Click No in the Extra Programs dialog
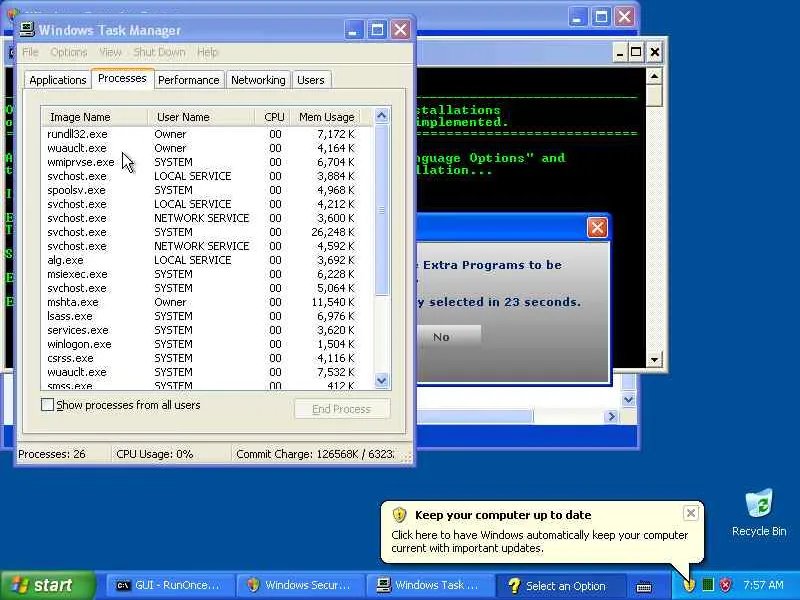The image size is (800, 600). [449, 337]
